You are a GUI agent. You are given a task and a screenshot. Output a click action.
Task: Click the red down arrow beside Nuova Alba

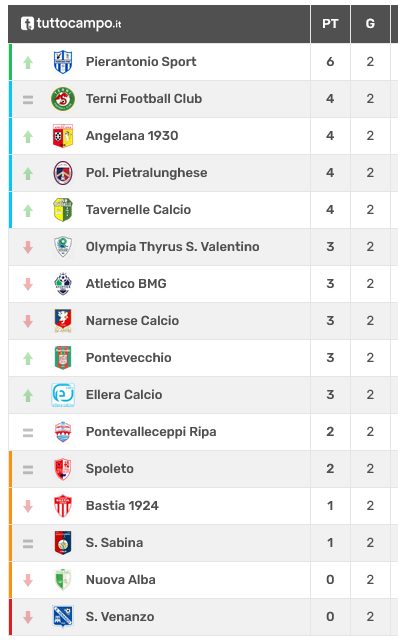point(28,580)
